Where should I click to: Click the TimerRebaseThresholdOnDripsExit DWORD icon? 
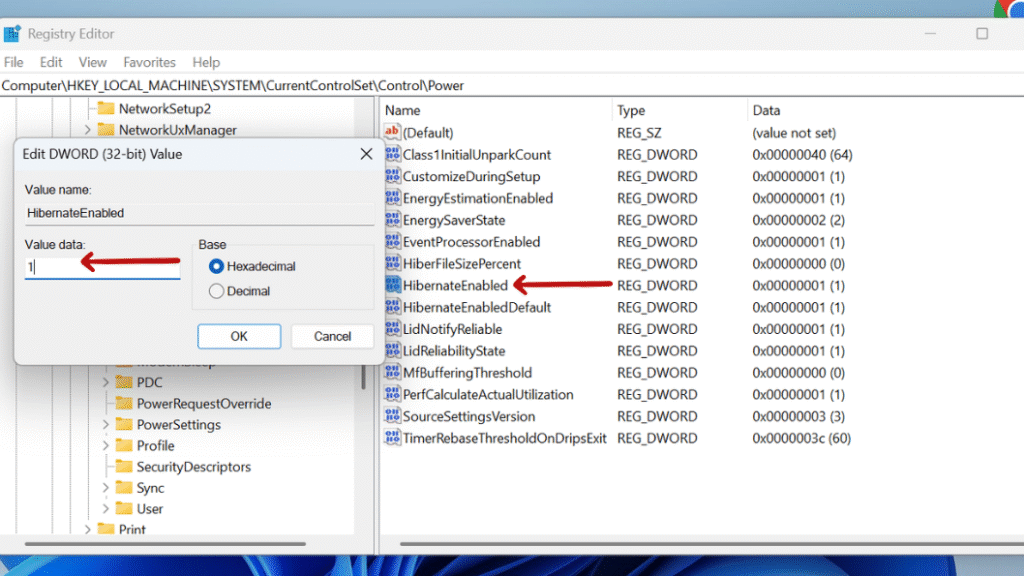[392, 438]
